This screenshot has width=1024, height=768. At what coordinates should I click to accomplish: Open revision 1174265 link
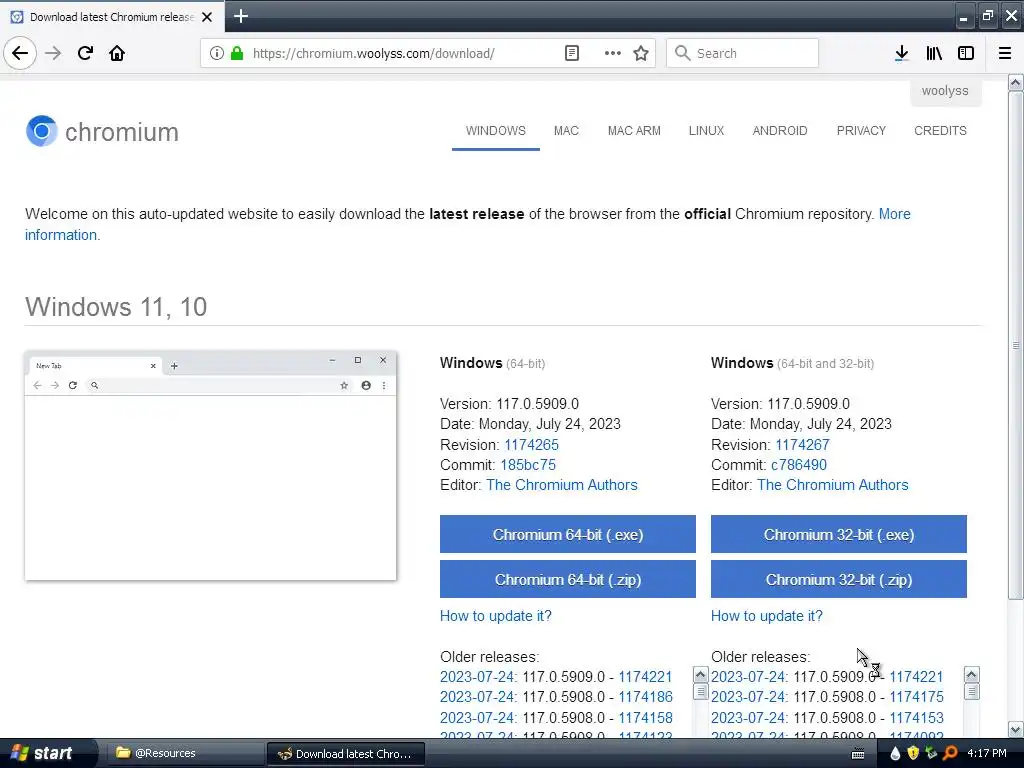[532, 445]
